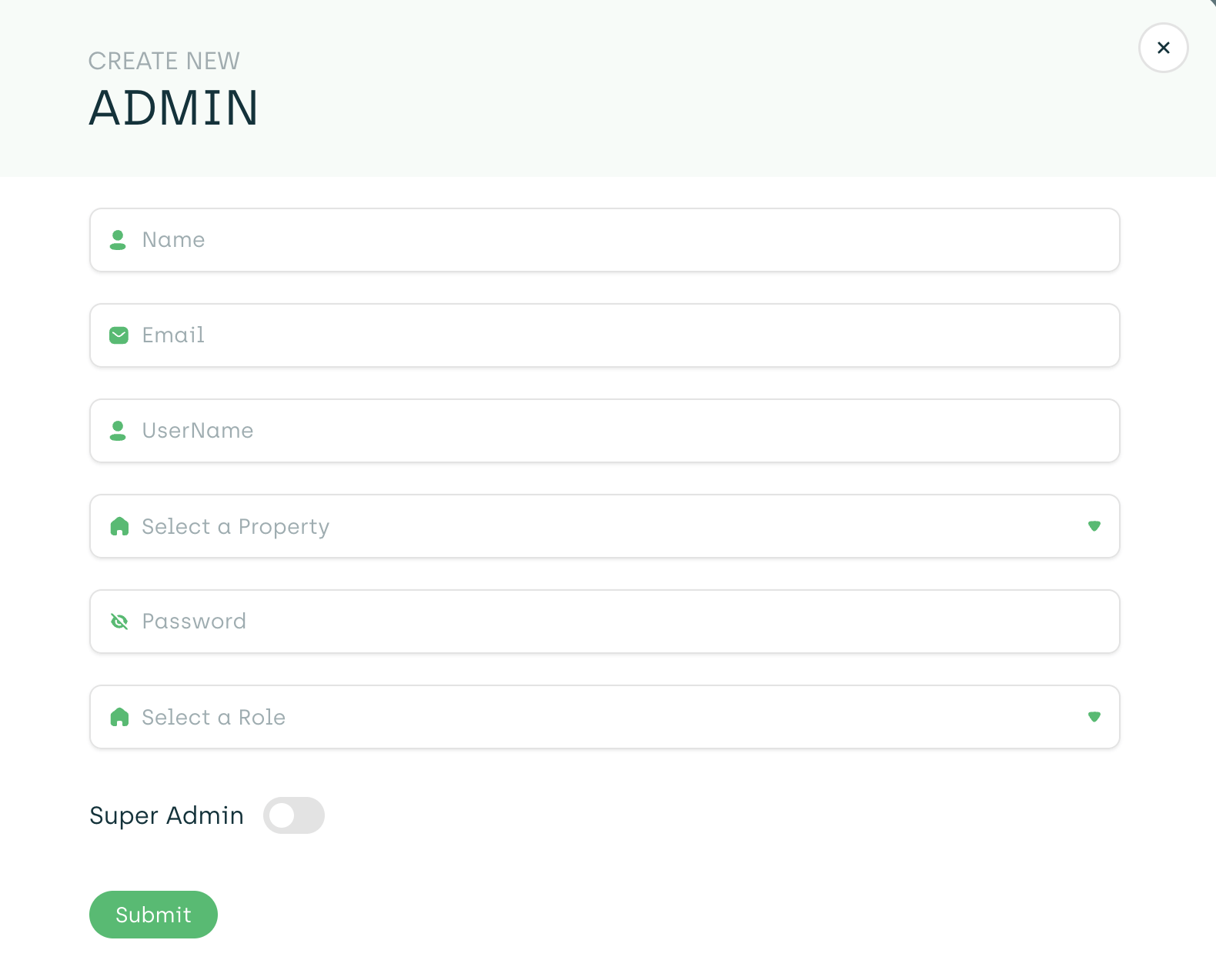Focus the Name input field
The image size is (1216, 980).
pyautogui.click(x=604, y=240)
